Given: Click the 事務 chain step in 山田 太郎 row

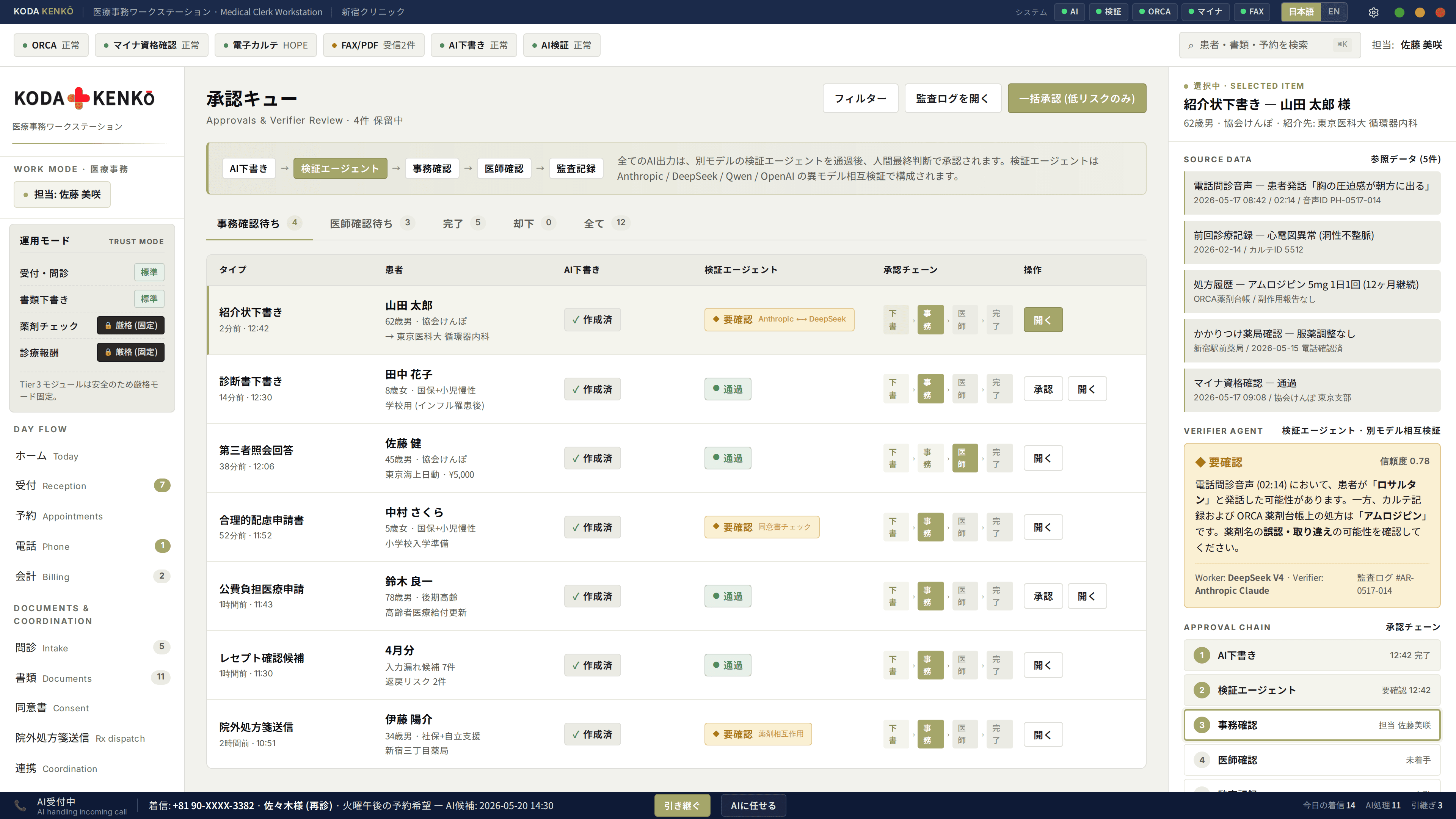Looking at the screenshot, I should pos(930,320).
